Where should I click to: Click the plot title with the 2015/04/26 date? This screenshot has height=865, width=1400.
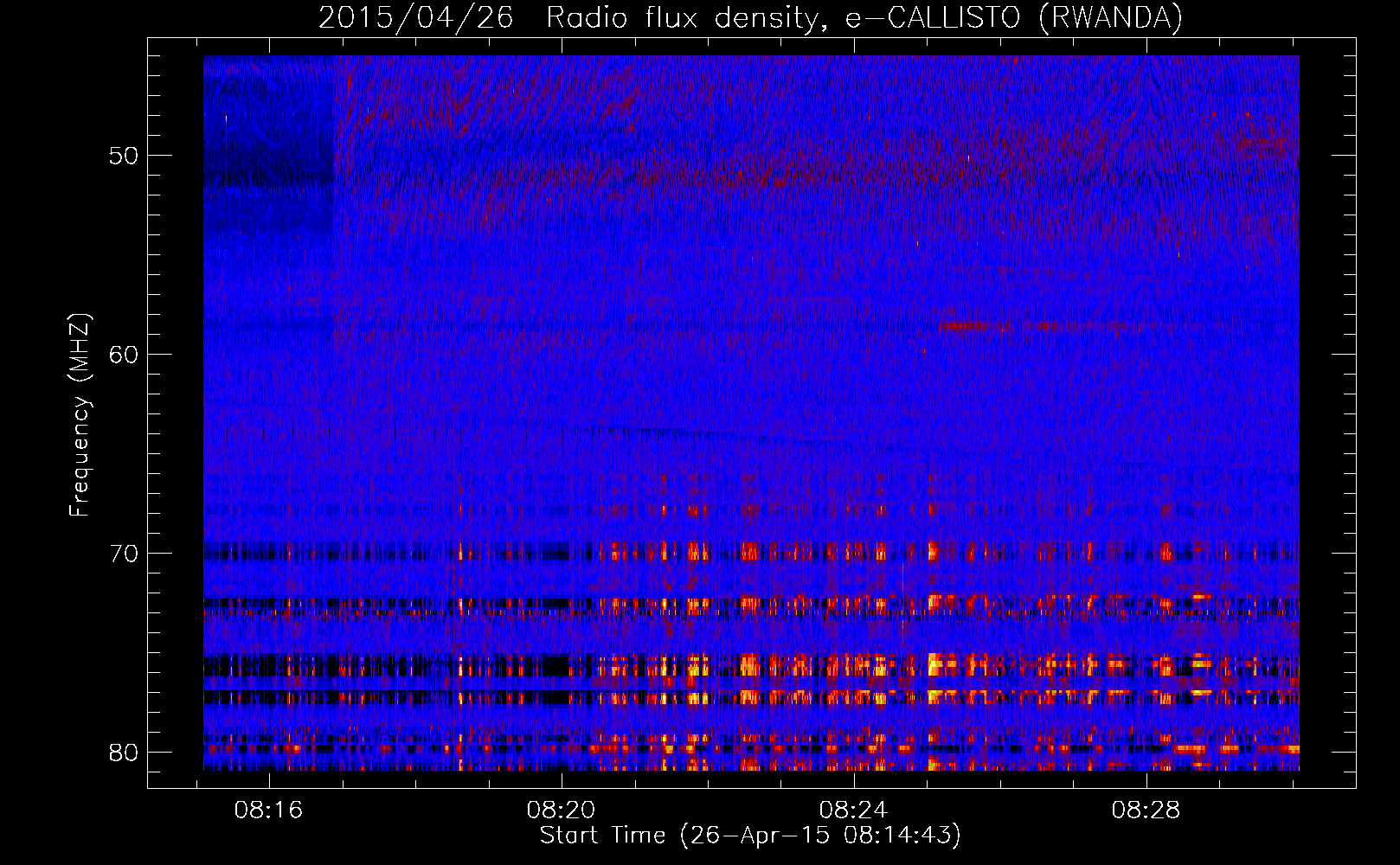point(750,18)
